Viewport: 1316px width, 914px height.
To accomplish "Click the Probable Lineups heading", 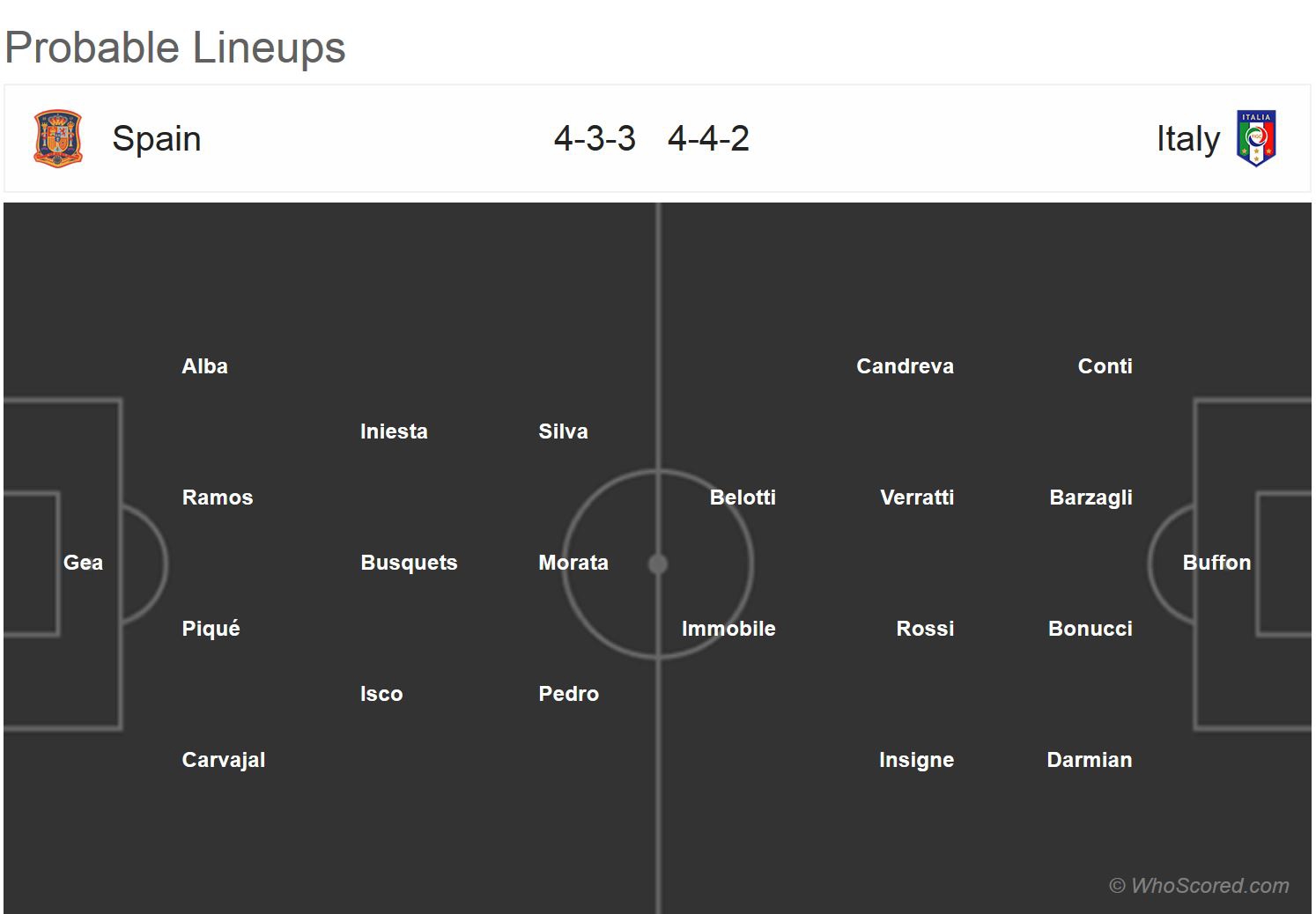I will point(175,48).
